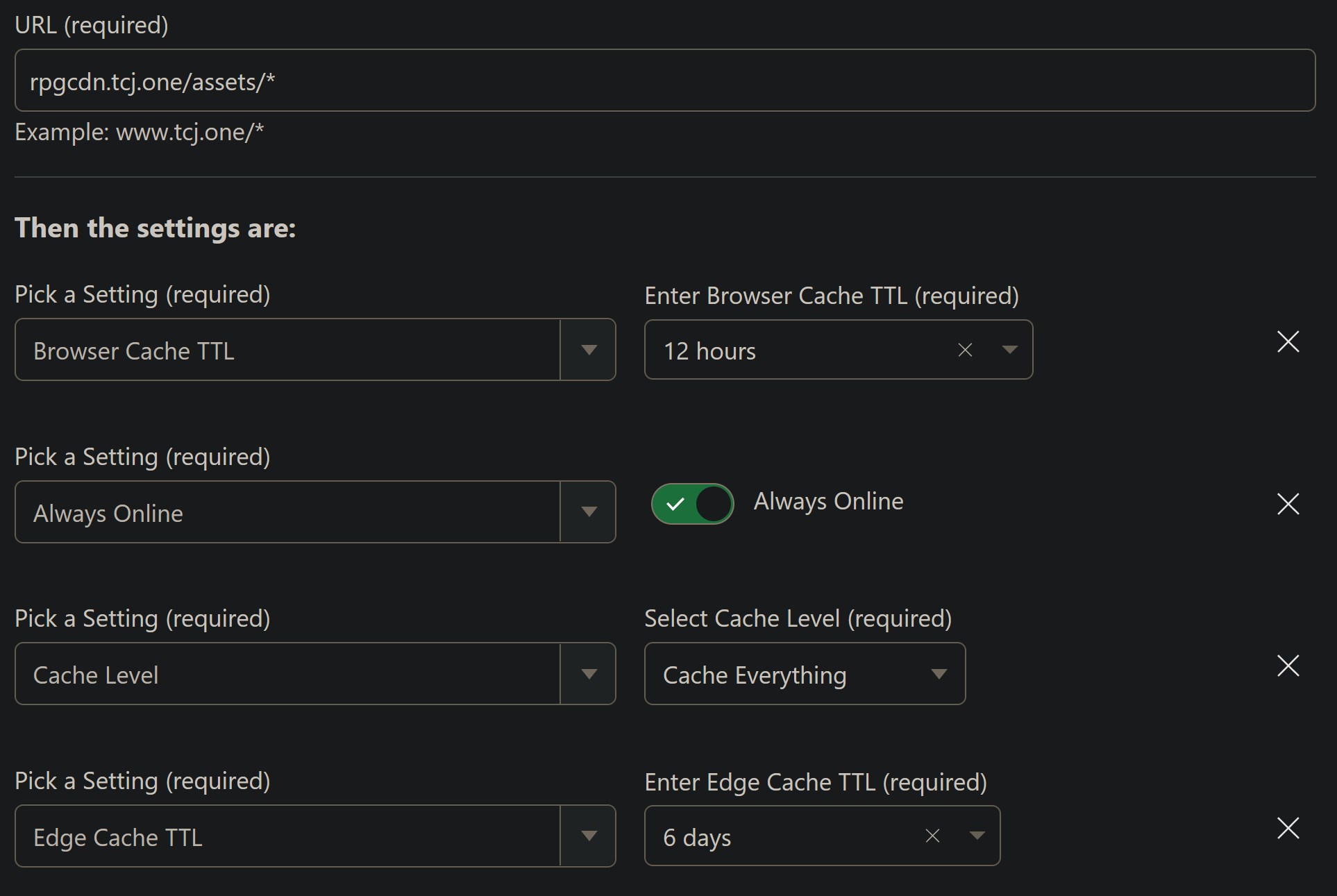Remove the Always Online setting row
Image resolution: width=1337 pixels, height=896 pixels.
click(x=1288, y=504)
